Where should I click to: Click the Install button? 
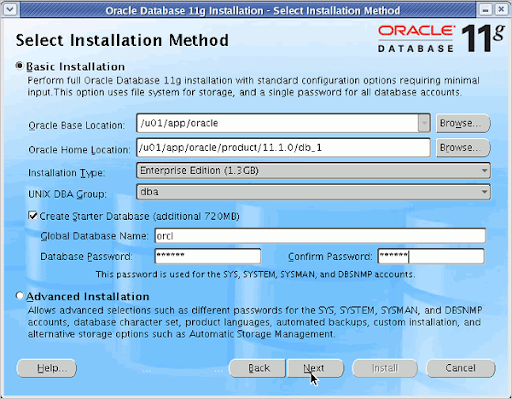click(x=385, y=368)
